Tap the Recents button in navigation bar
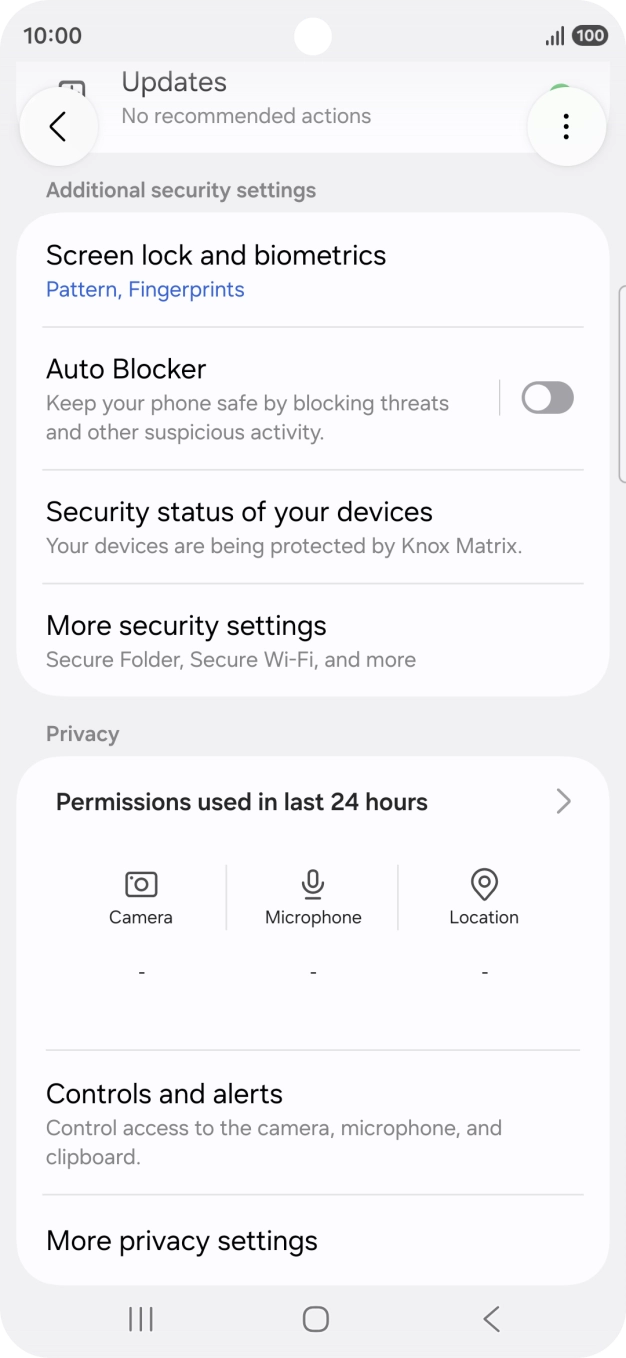Screen dimensions: 626x1358 pyautogui.click(x=140, y=1319)
